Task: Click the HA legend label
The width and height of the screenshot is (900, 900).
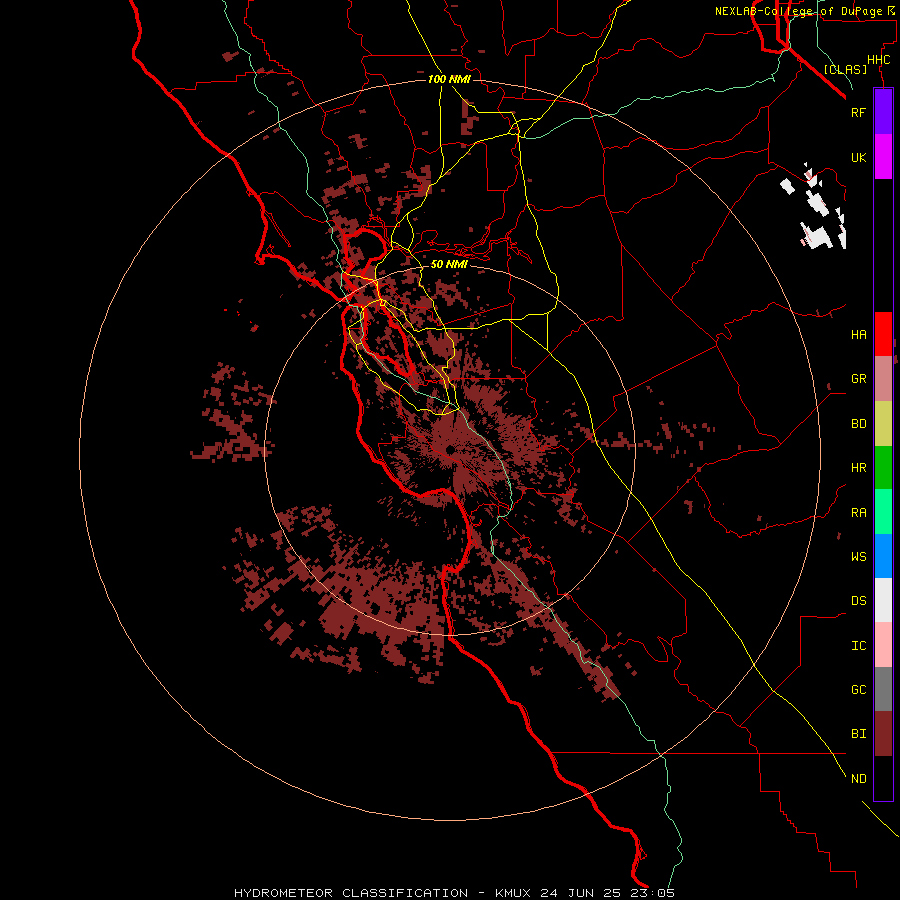Action: [858, 335]
